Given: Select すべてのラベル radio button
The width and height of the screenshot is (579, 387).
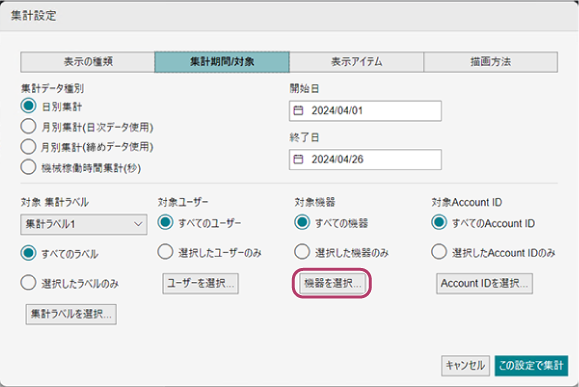Looking at the screenshot, I should [x=28, y=253].
